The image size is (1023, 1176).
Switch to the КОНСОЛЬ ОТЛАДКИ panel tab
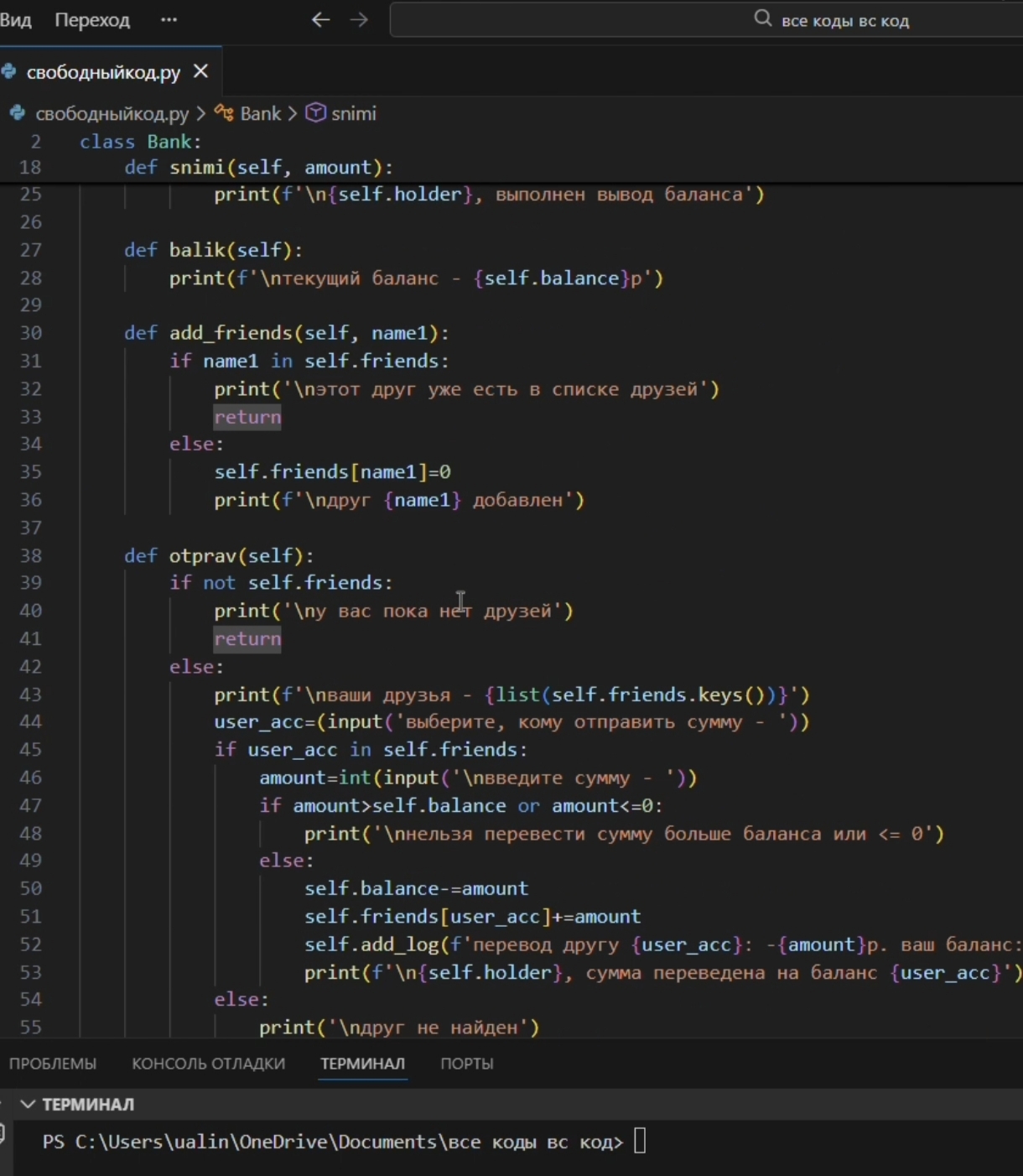(x=208, y=1064)
